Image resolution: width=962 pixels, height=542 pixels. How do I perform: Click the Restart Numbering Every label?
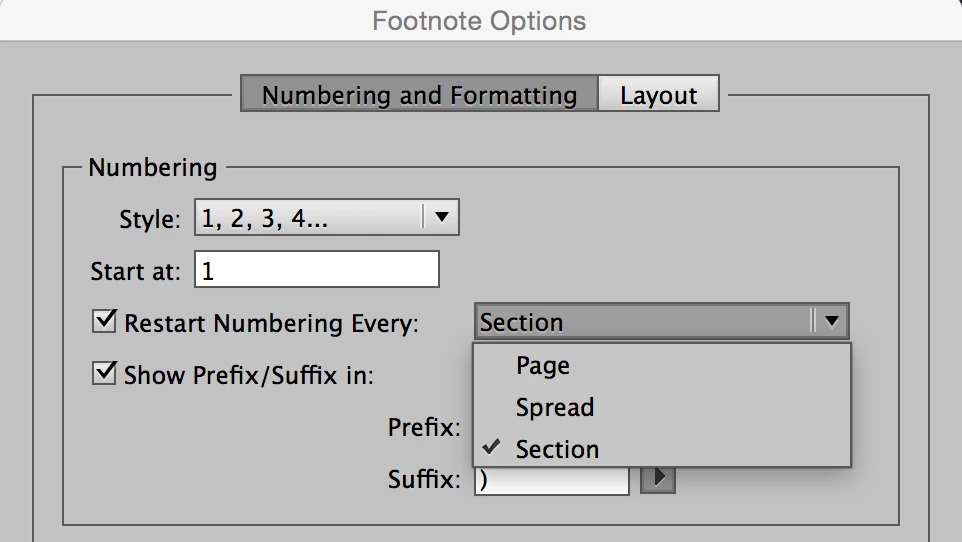point(272,323)
